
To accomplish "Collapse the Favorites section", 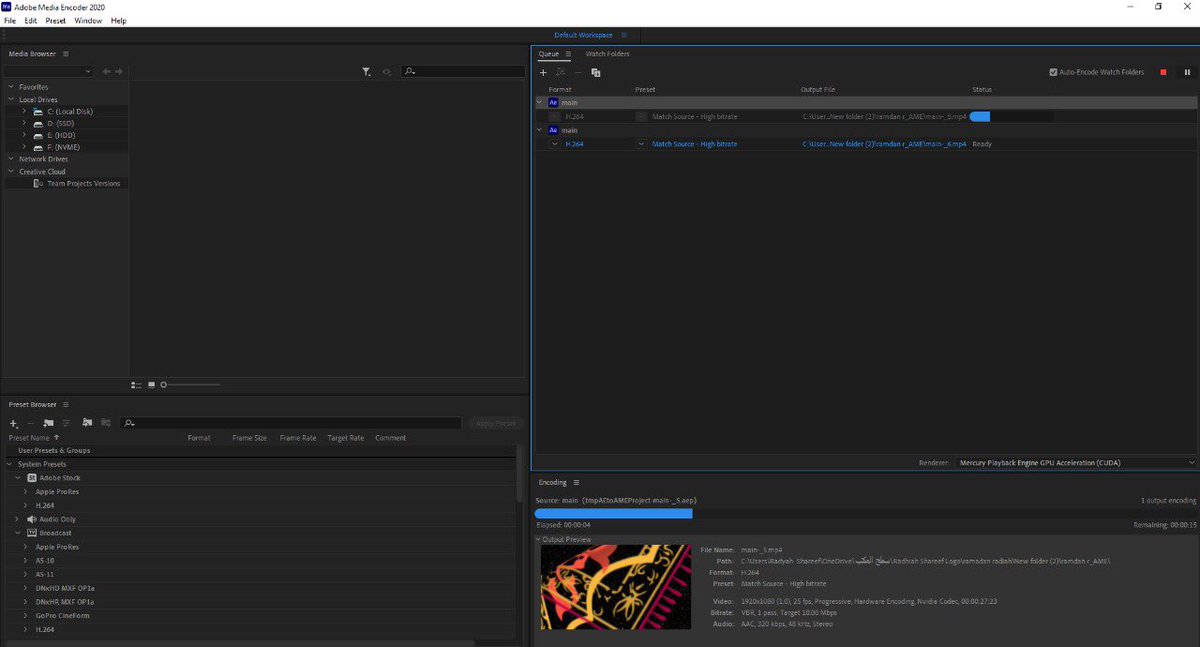I will pos(10,87).
